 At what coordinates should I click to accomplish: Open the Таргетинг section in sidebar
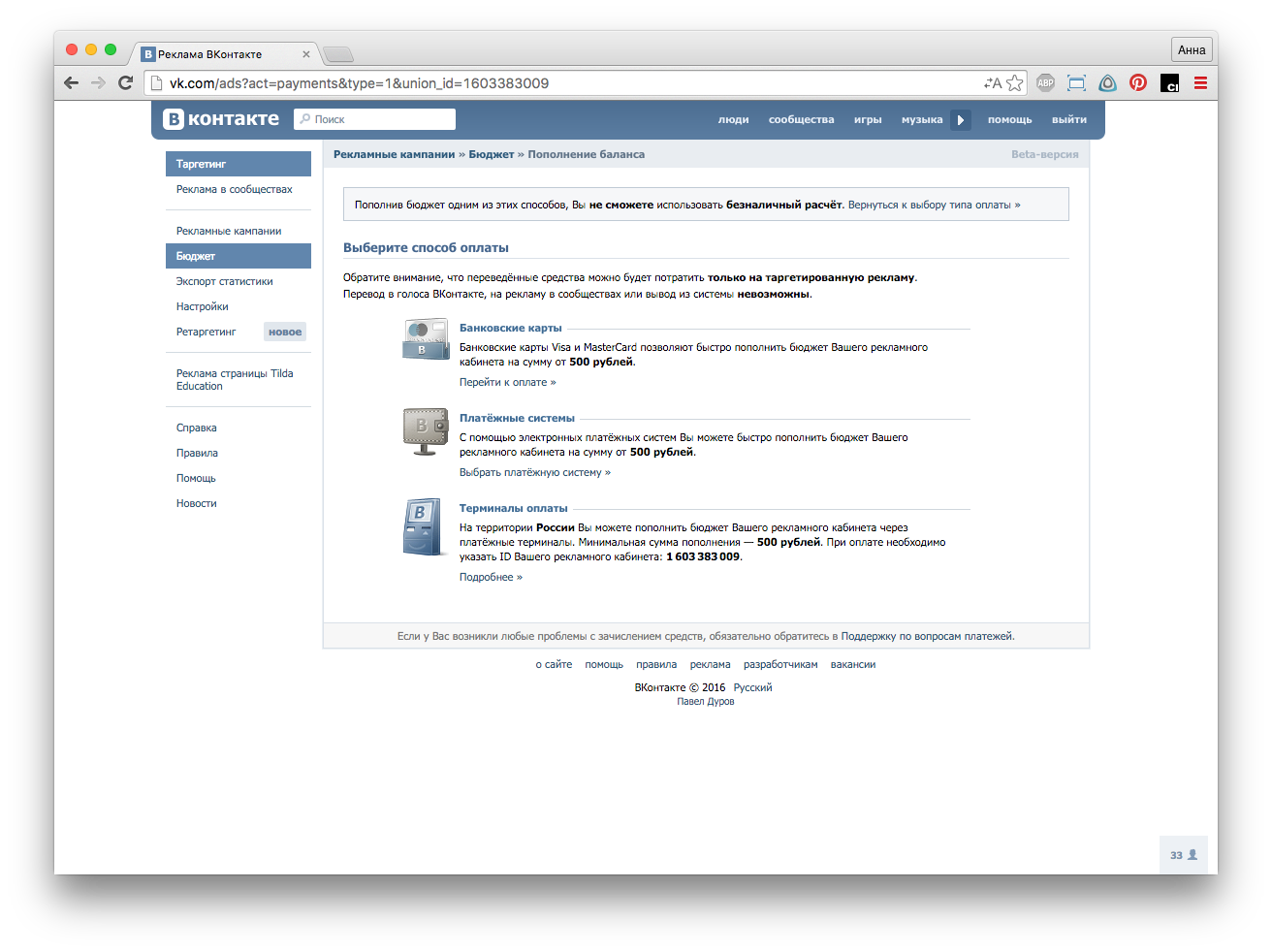coord(238,164)
